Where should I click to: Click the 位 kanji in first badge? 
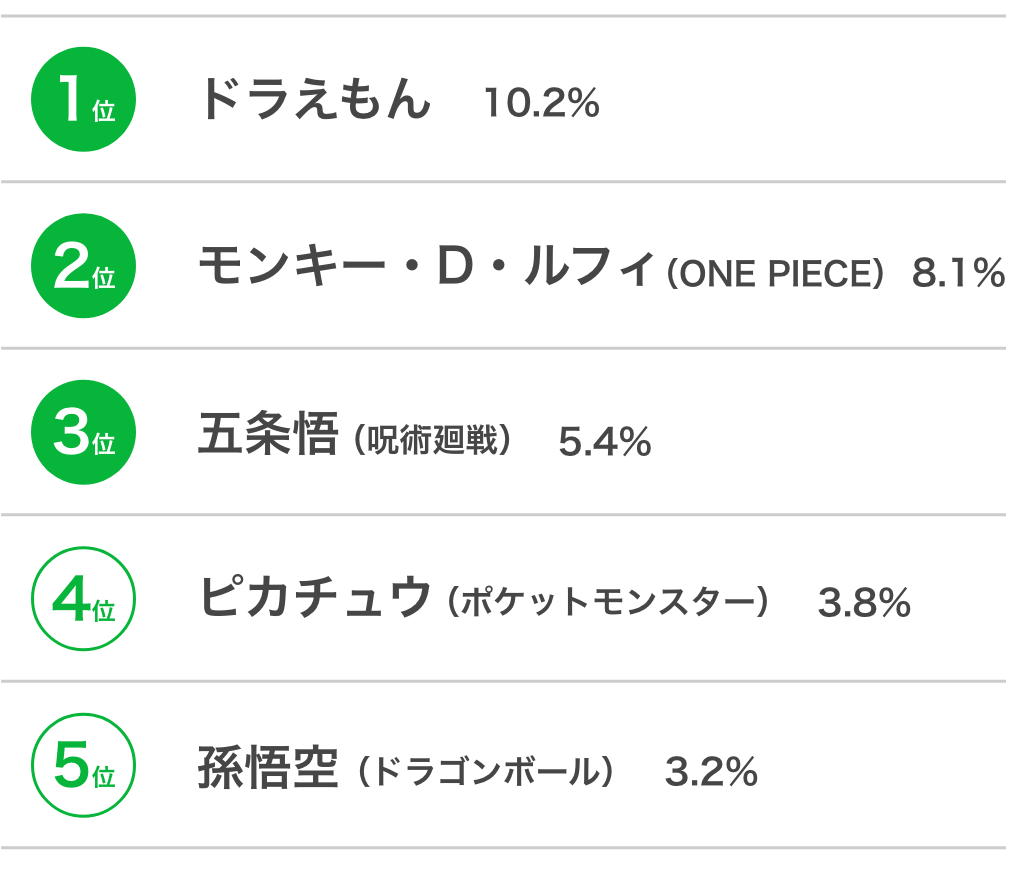pyautogui.click(x=103, y=111)
